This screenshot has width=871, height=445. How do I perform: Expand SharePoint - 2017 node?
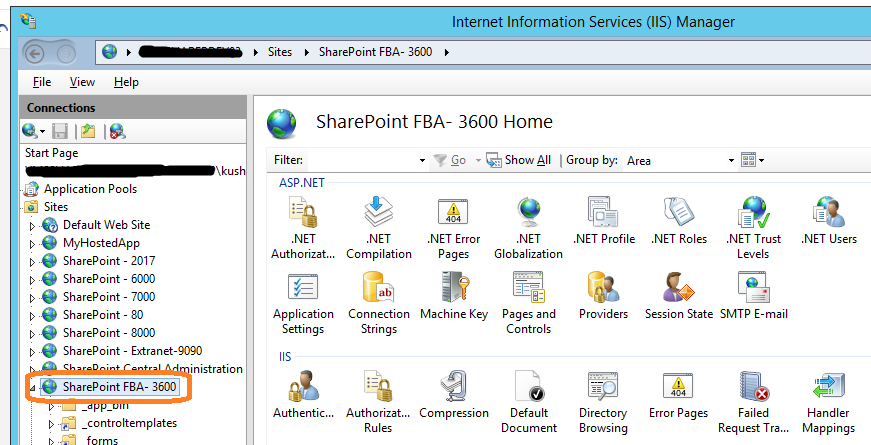[32, 262]
